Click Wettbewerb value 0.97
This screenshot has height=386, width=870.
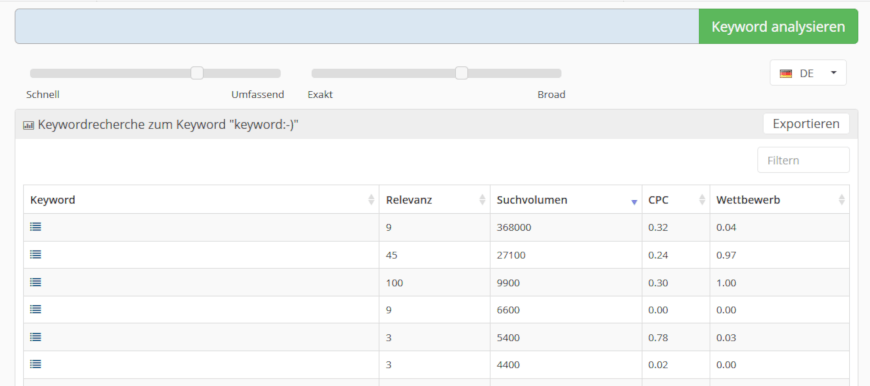726,255
